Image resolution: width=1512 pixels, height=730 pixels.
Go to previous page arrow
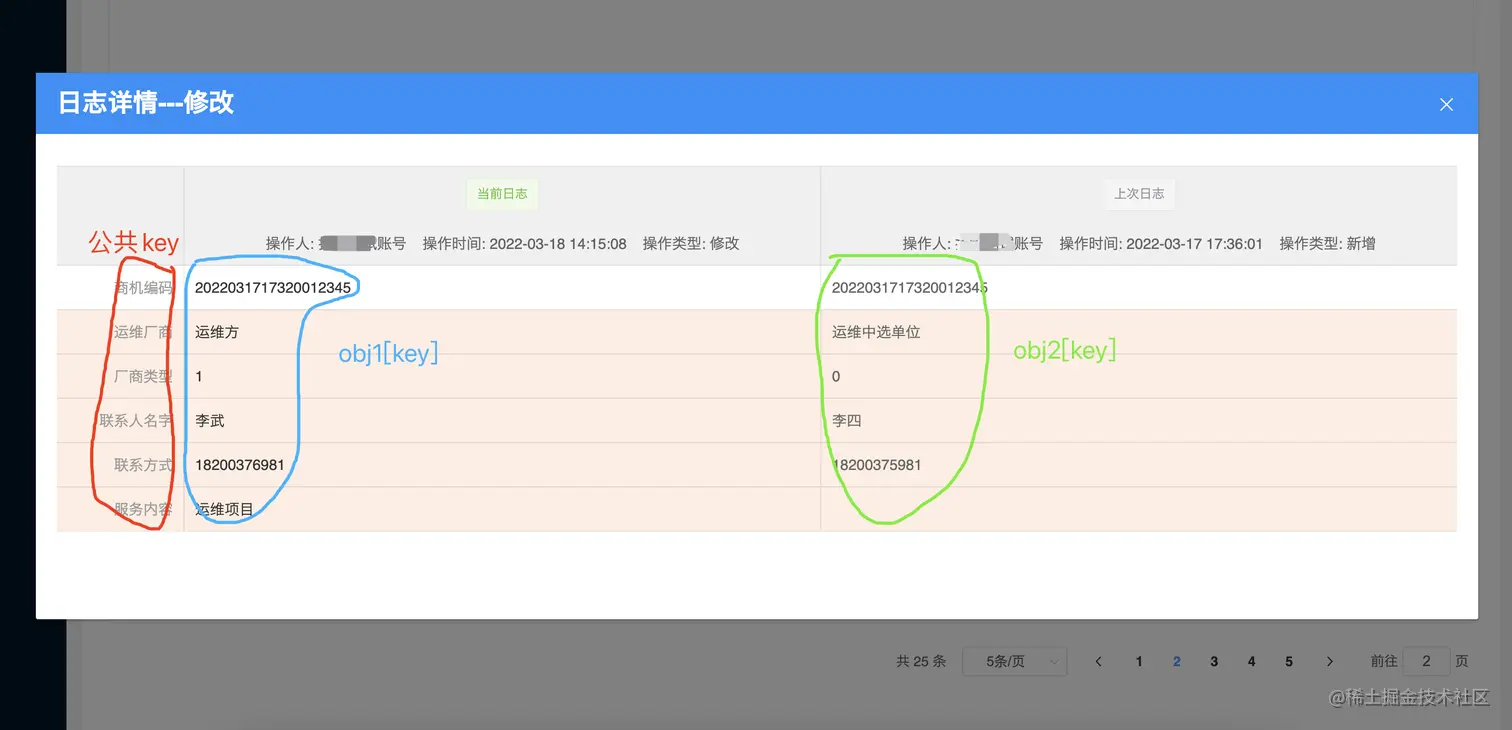1099,661
